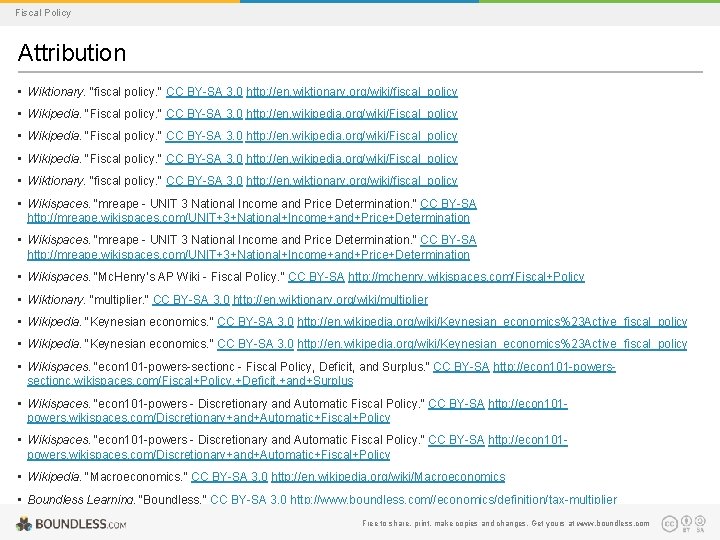
Task: Open CC BY-SA 3.0 in second Keynesian economics row
Action: [255, 344]
